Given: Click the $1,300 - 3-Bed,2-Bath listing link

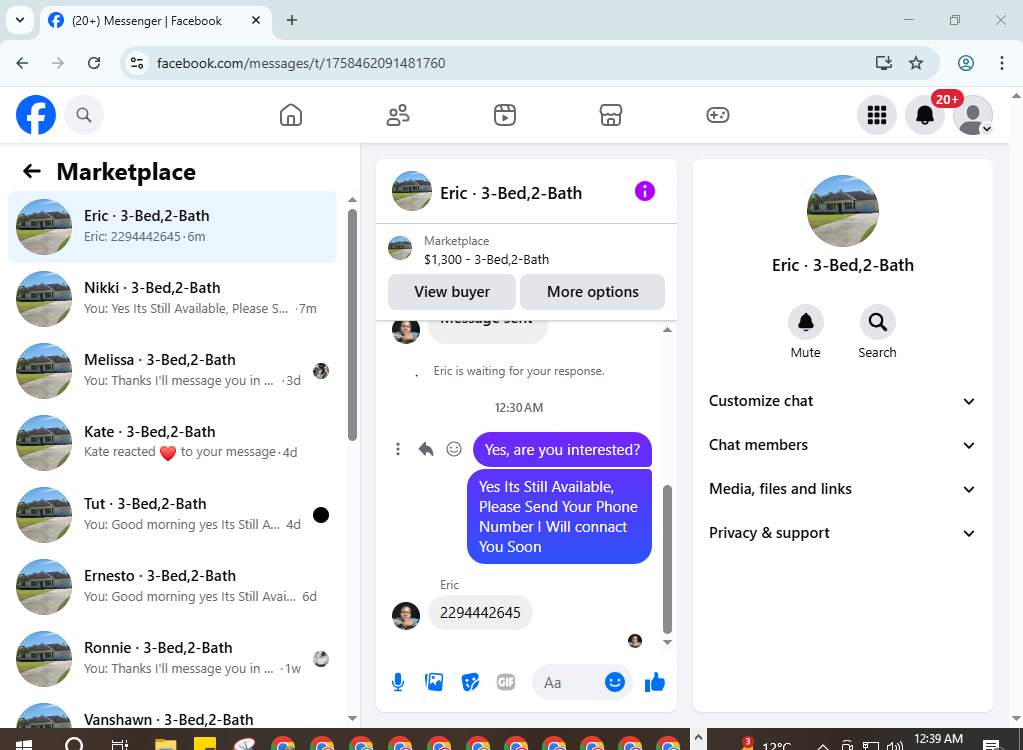Looking at the screenshot, I should pos(486,260).
